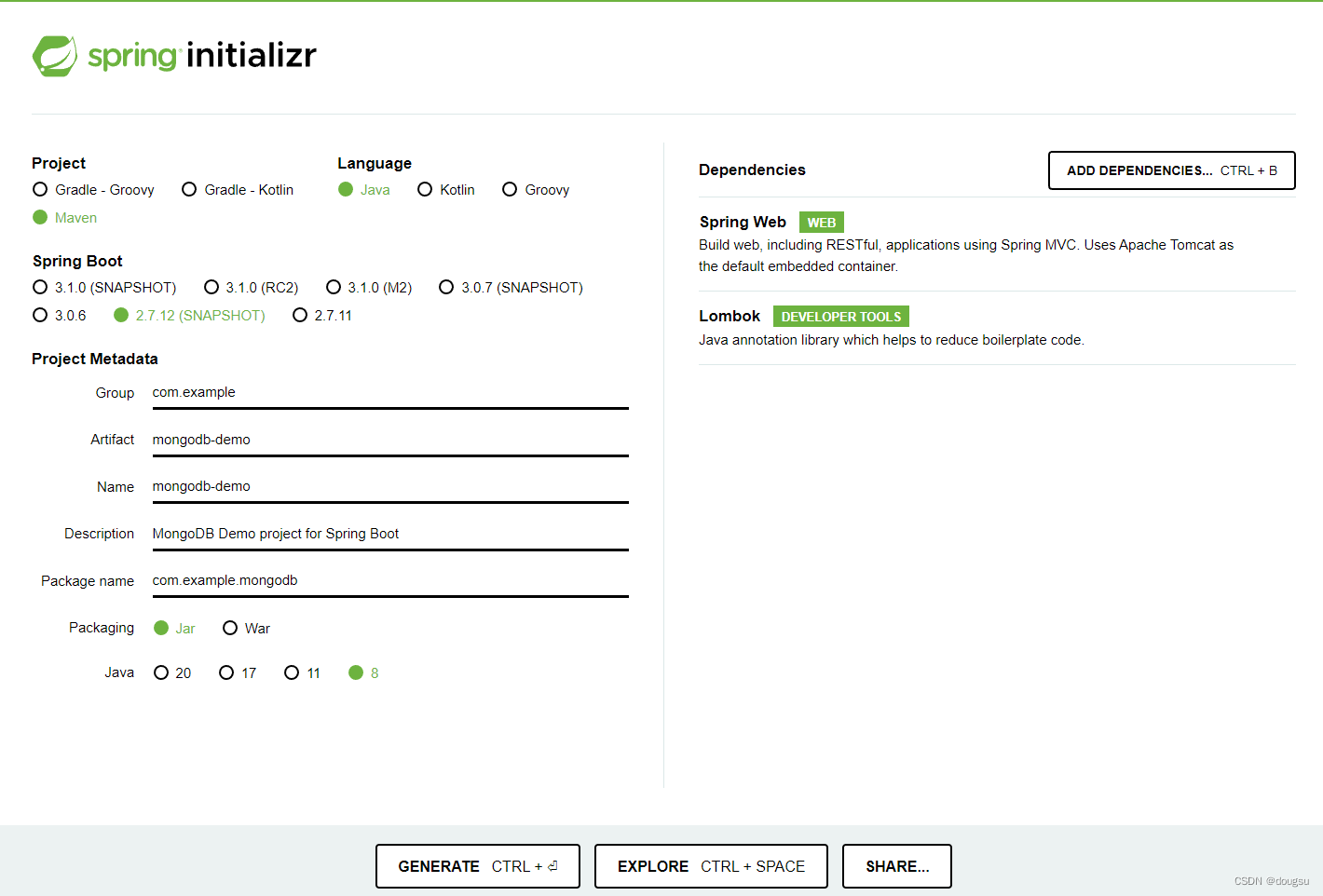Choose Kotlin language option

click(x=446, y=190)
